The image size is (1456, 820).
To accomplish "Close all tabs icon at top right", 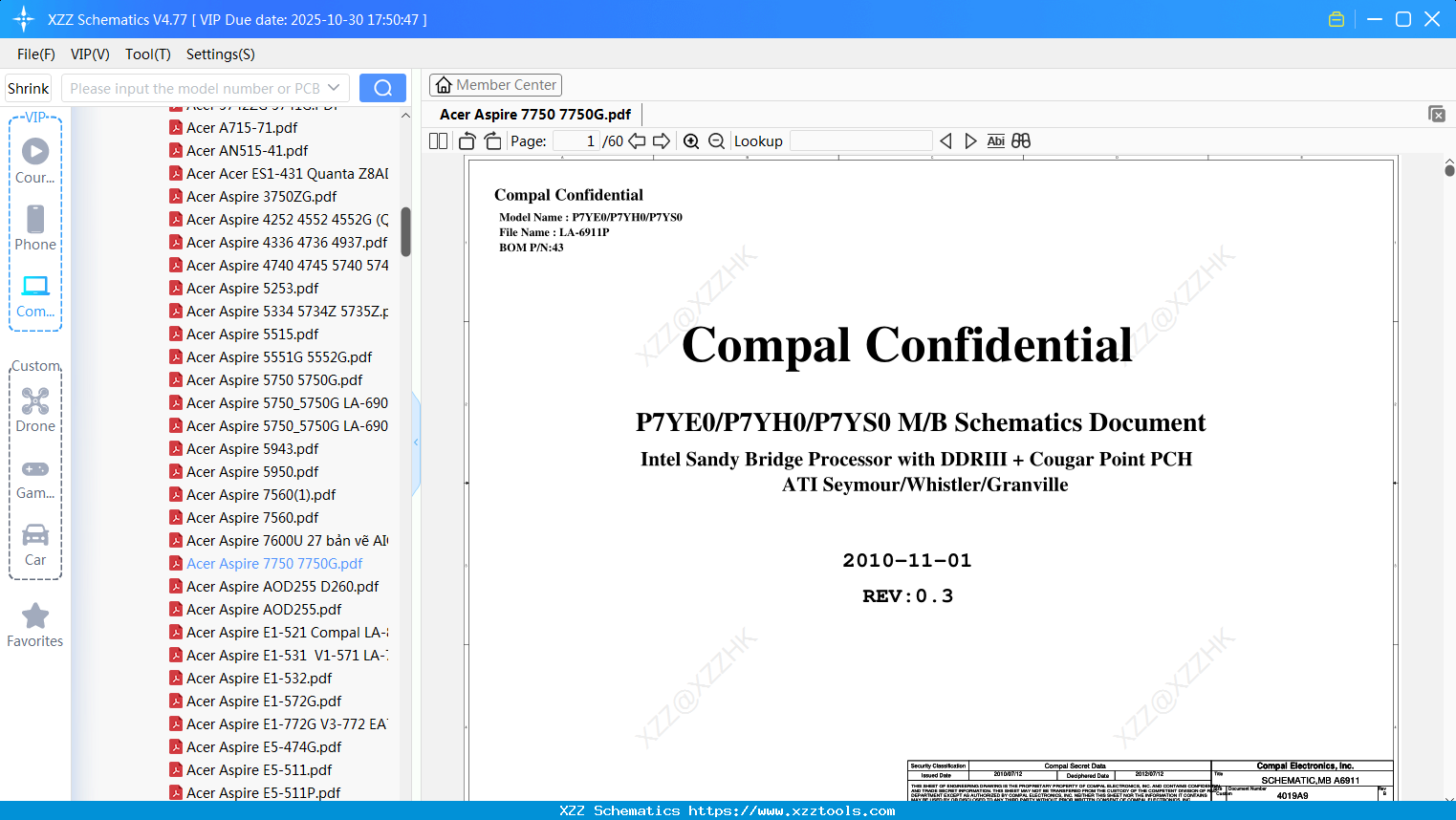I will click(x=1436, y=114).
